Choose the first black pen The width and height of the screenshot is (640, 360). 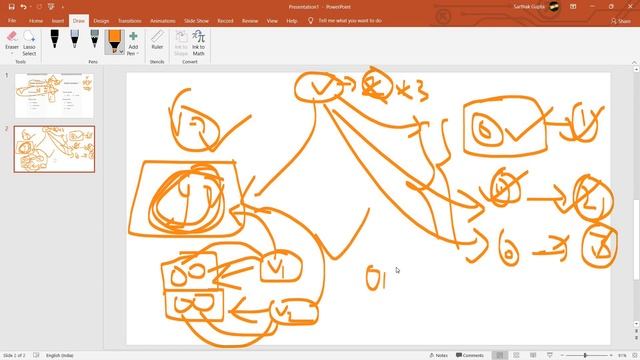tap(54, 39)
